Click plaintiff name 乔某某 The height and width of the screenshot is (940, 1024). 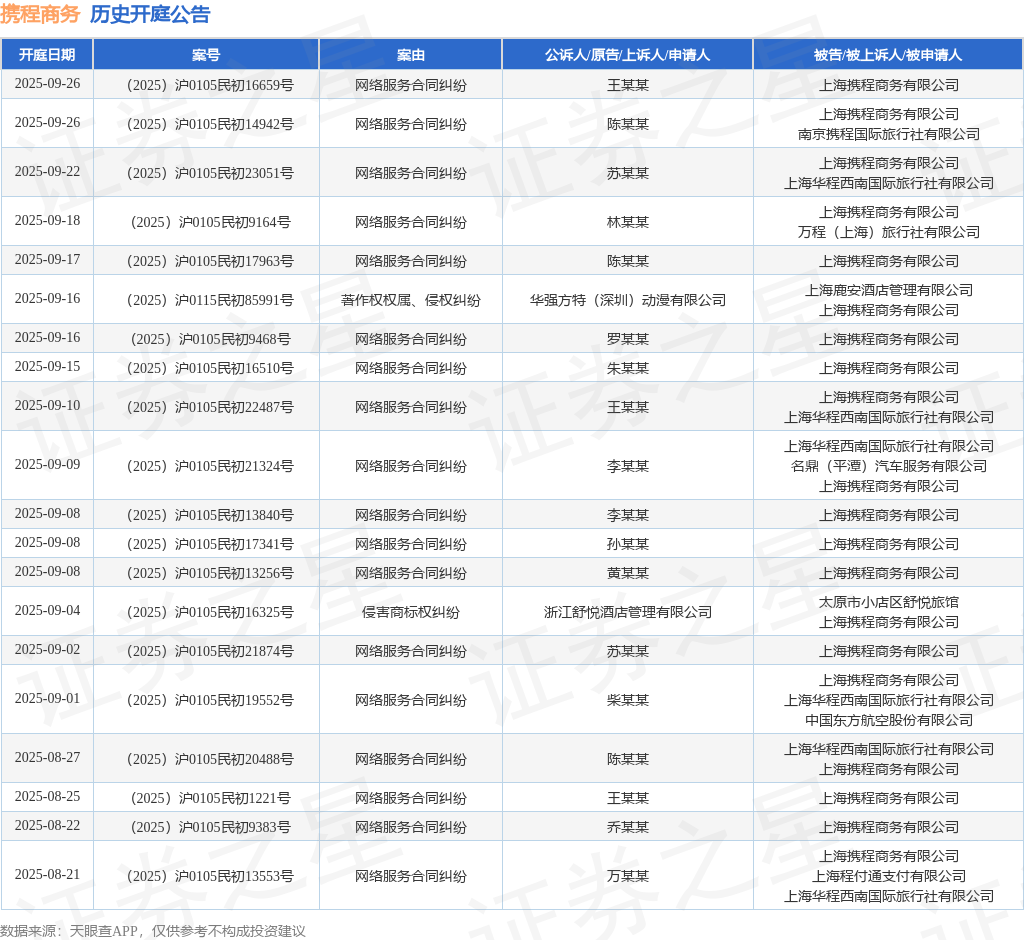click(x=628, y=826)
